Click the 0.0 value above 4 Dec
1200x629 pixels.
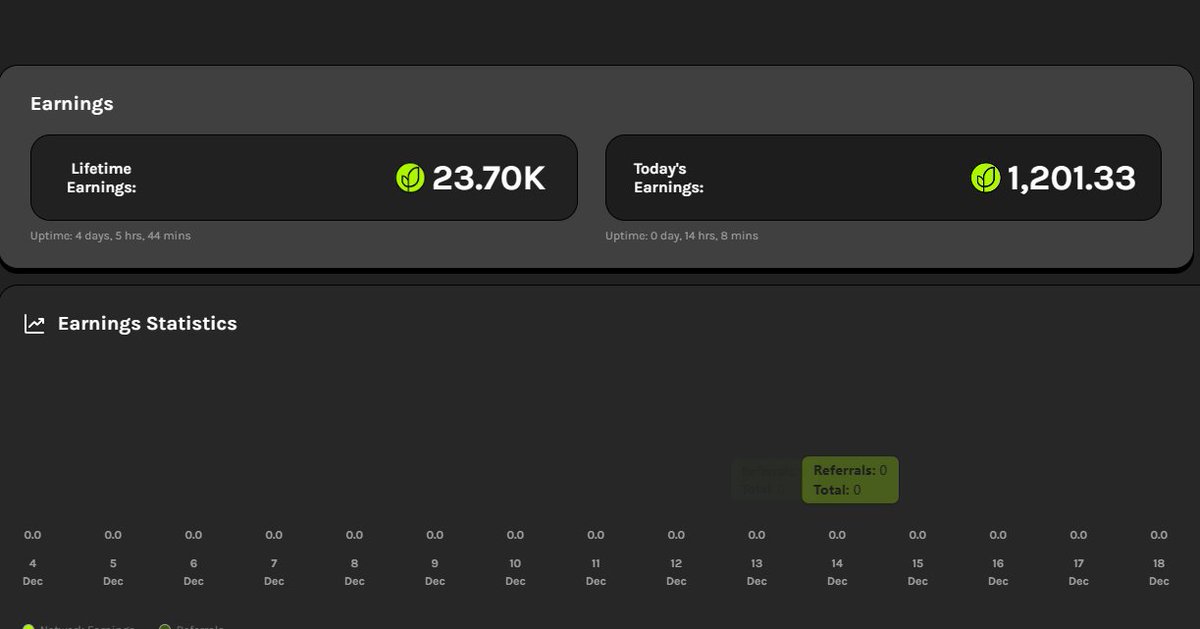click(x=33, y=535)
